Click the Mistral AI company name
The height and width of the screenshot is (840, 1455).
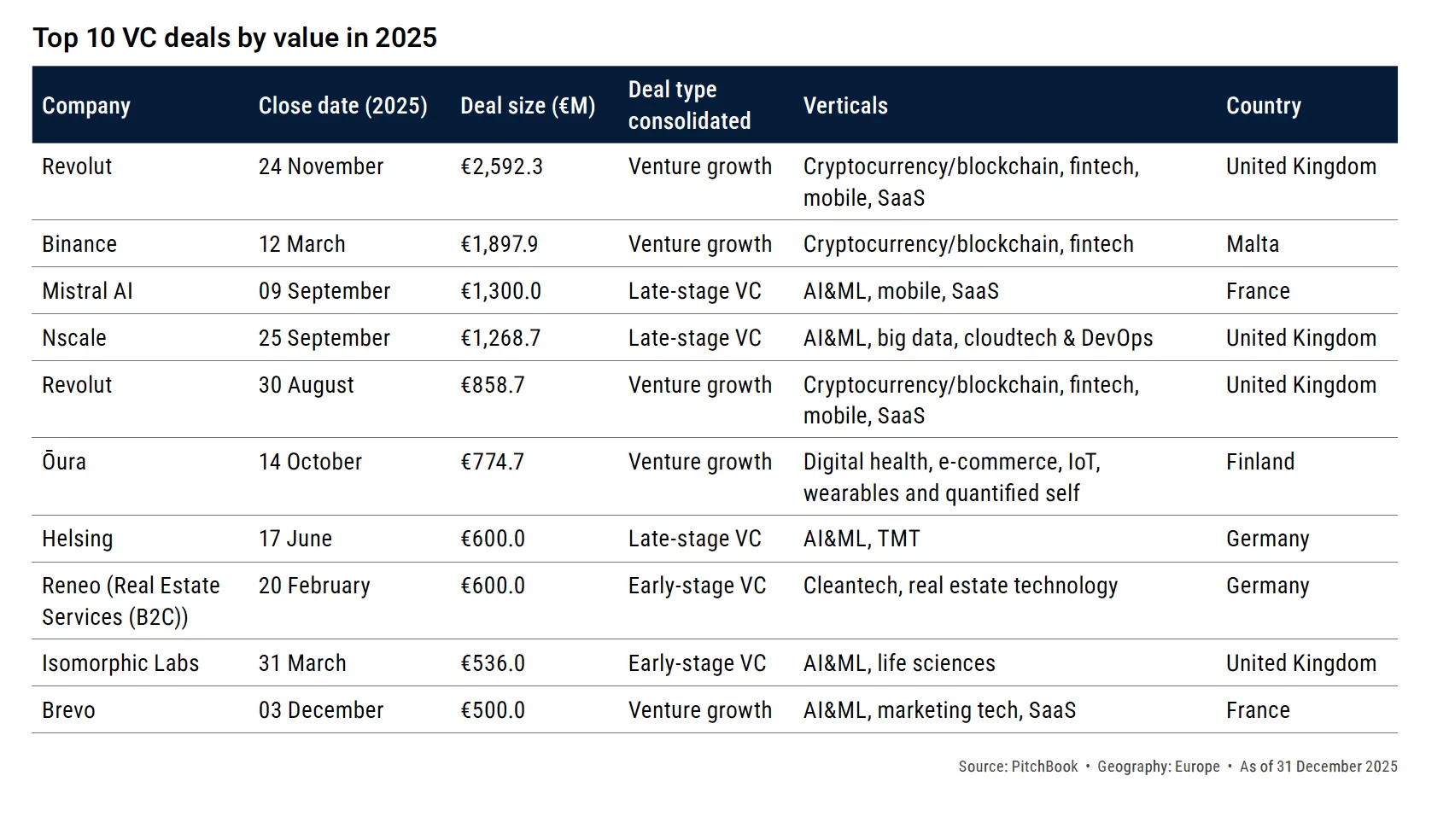point(87,291)
